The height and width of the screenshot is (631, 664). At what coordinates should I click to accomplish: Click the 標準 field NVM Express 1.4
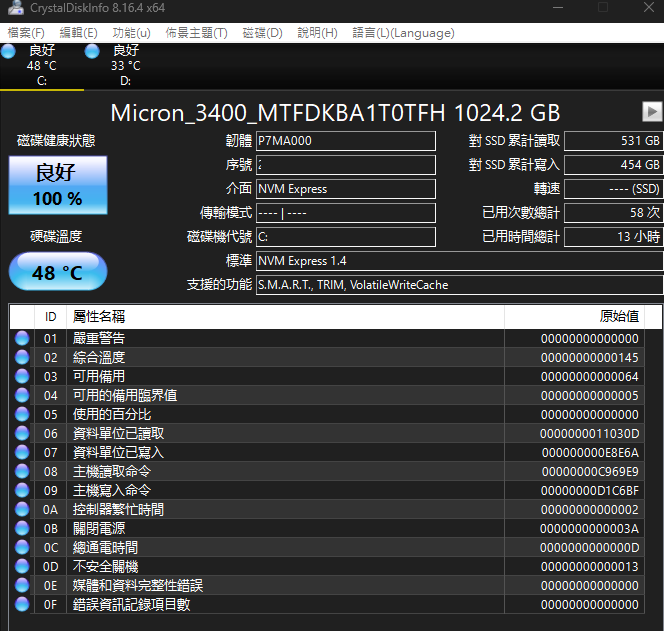click(x=459, y=261)
